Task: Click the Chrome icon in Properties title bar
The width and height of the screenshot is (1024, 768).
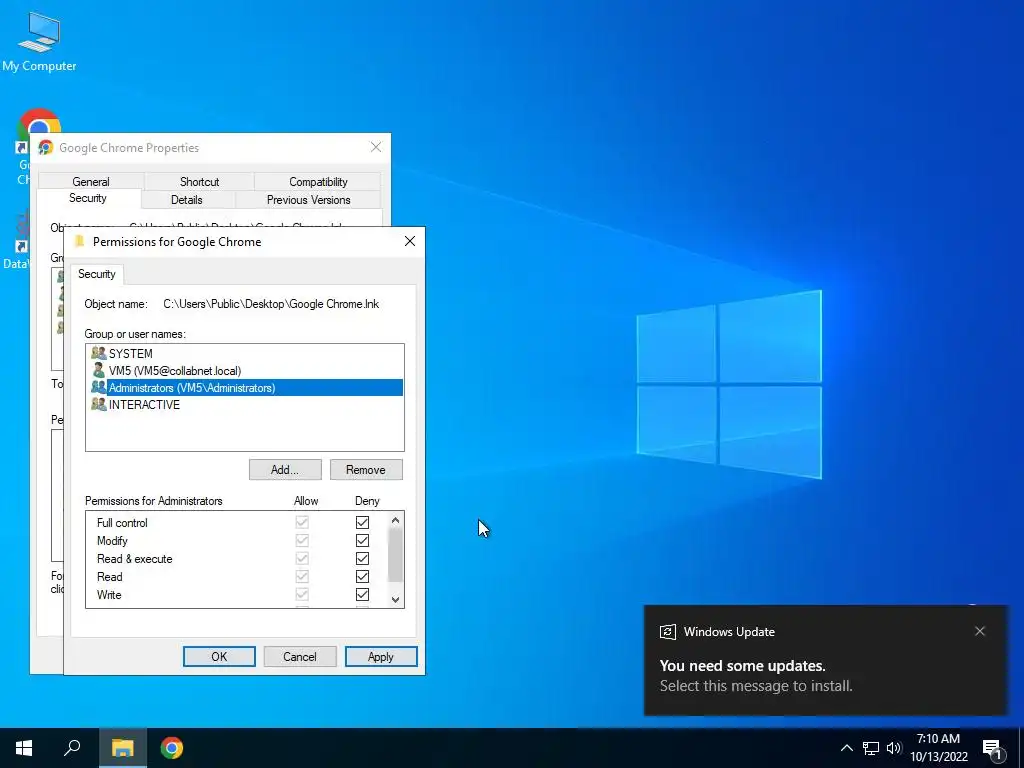Action: tap(46, 148)
